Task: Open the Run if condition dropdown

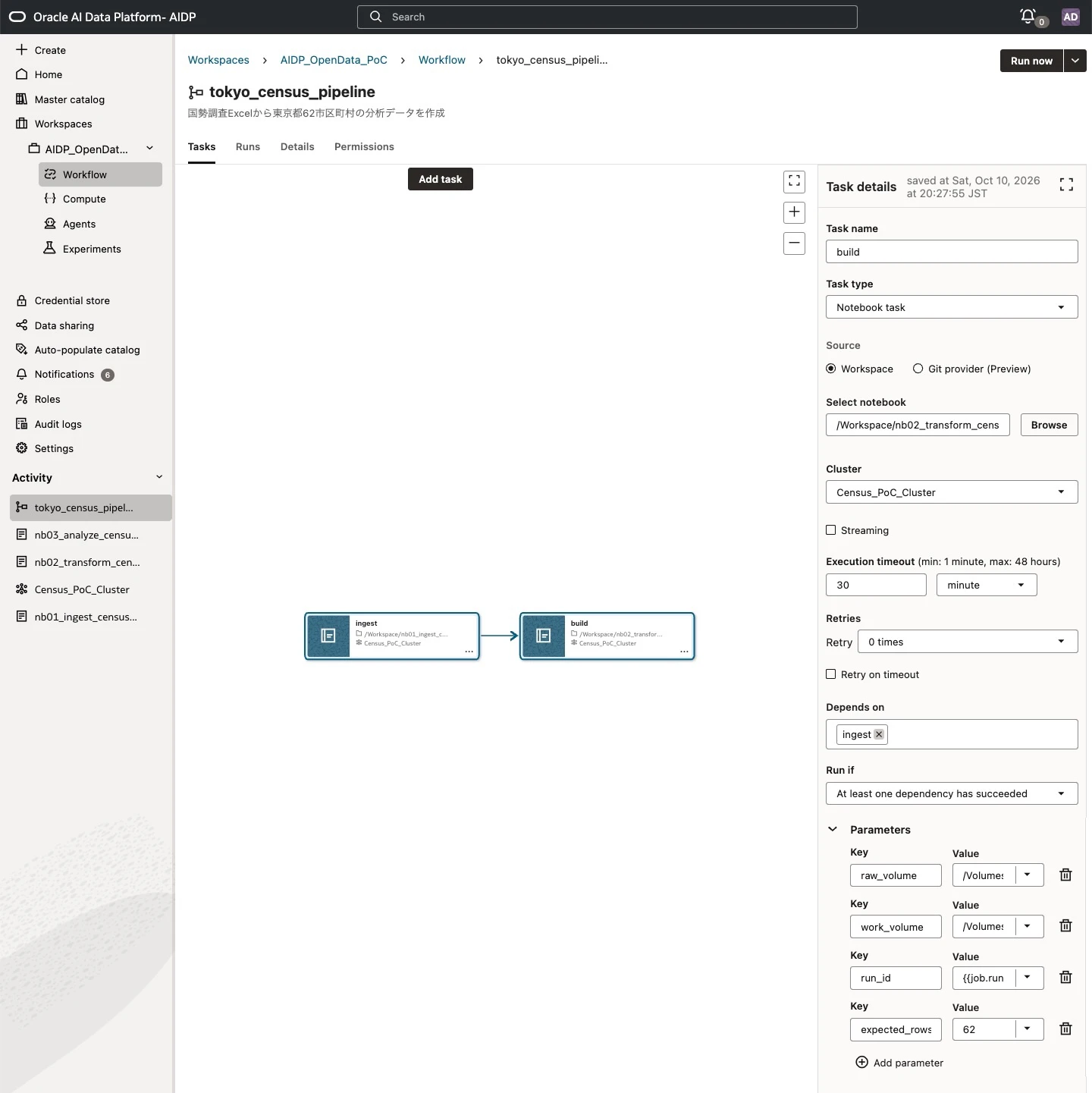Action: point(952,793)
